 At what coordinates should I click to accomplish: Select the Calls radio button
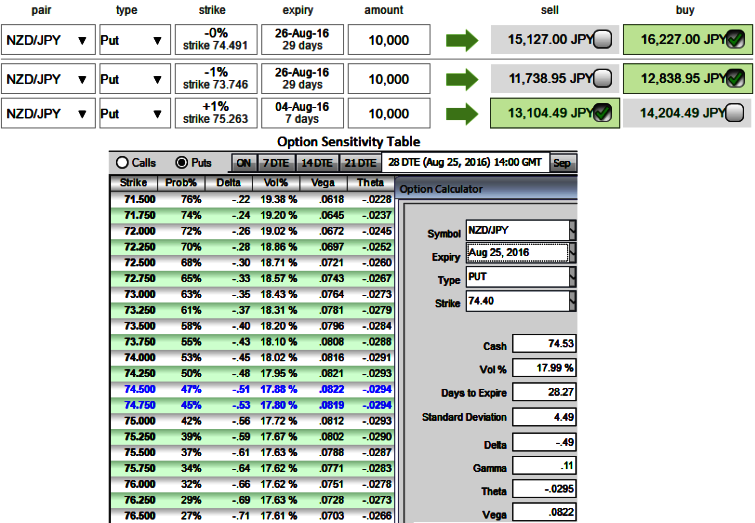tap(123, 163)
